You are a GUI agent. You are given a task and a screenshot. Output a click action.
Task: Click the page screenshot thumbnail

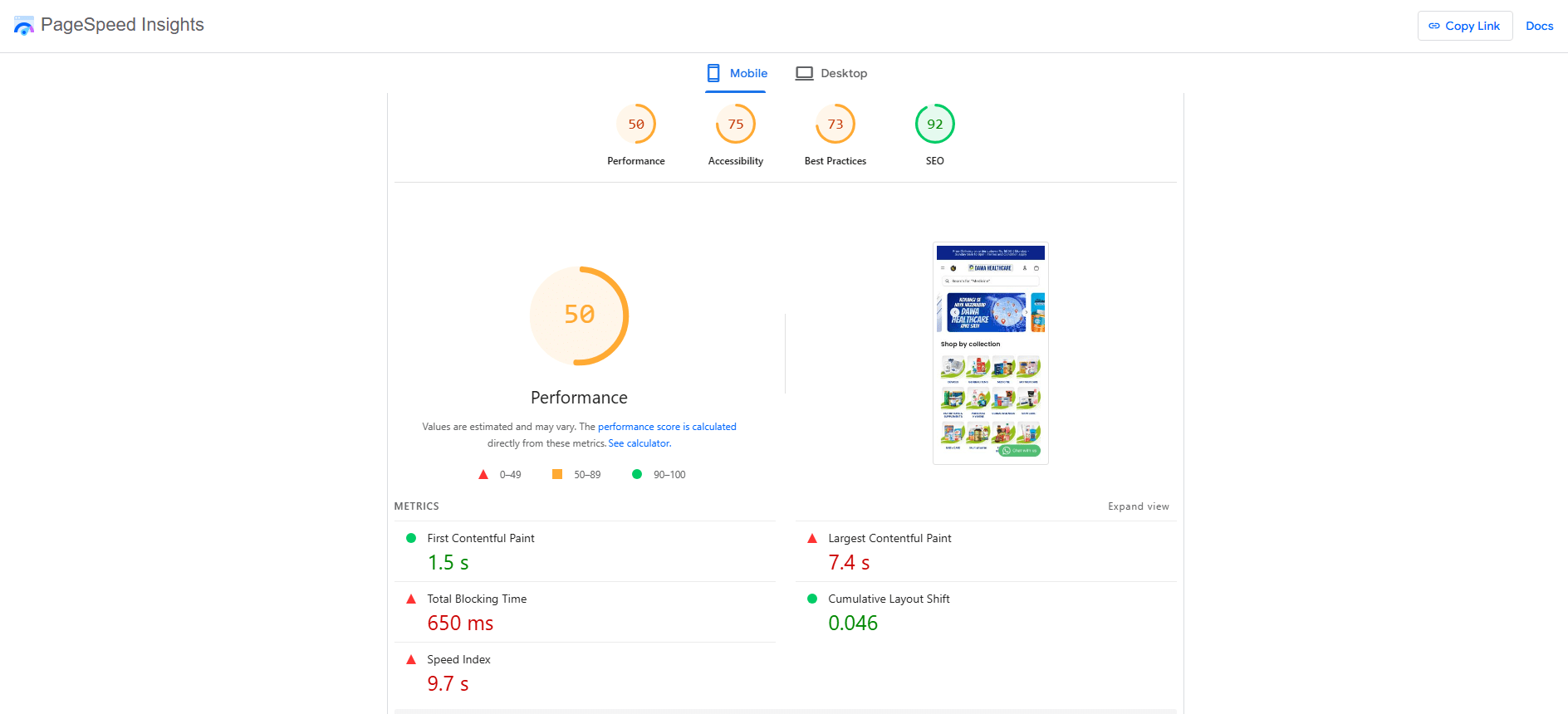click(x=990, y=353)
